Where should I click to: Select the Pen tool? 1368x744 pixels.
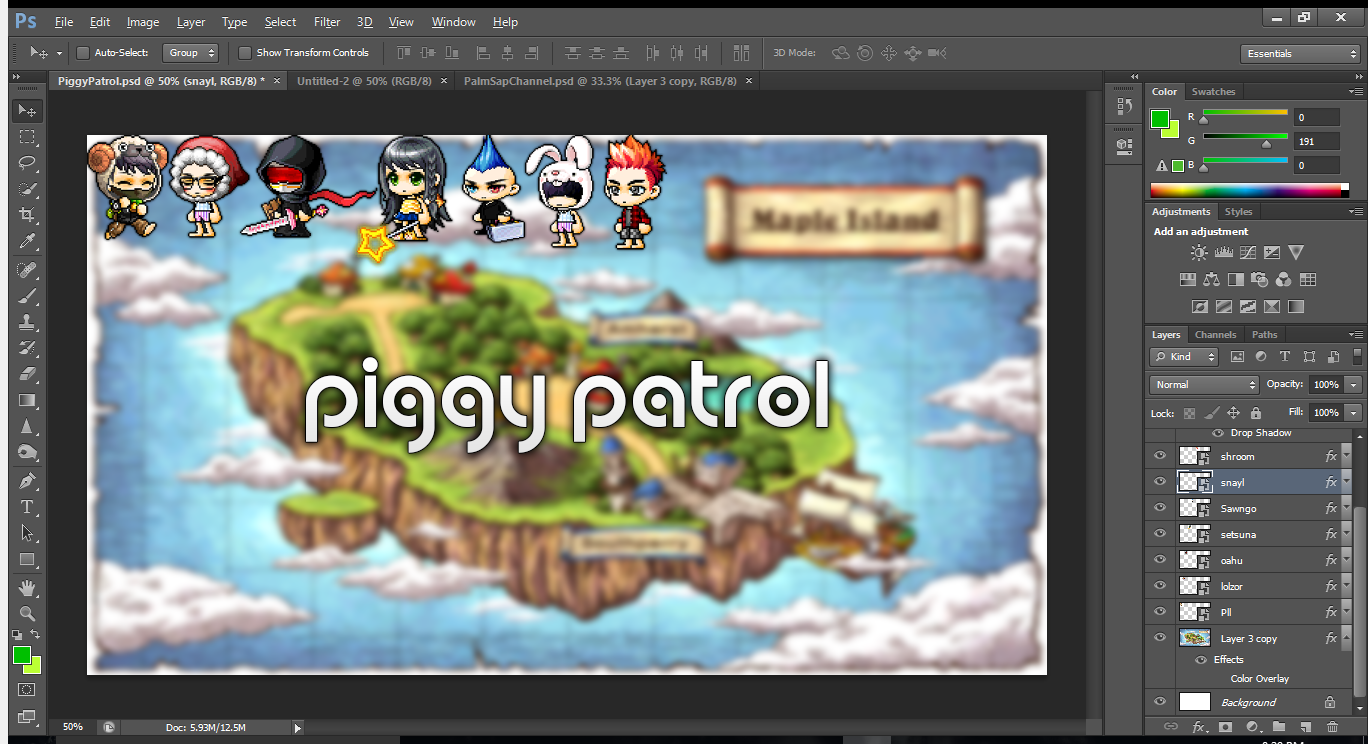point(28,481)
